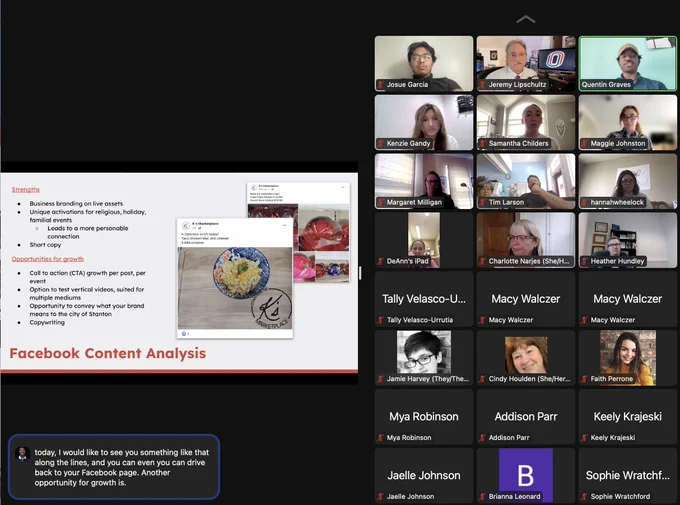Click Heather Hundley's muted microphone icon
680x505 pixels.
[584, 261]
